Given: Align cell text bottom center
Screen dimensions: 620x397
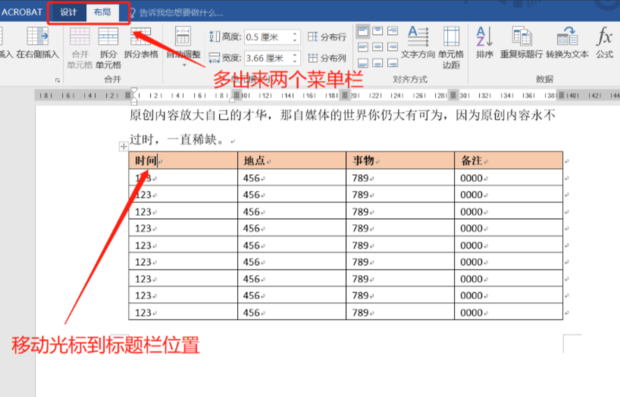Looking at the screenshot, I should click(378, 63).
